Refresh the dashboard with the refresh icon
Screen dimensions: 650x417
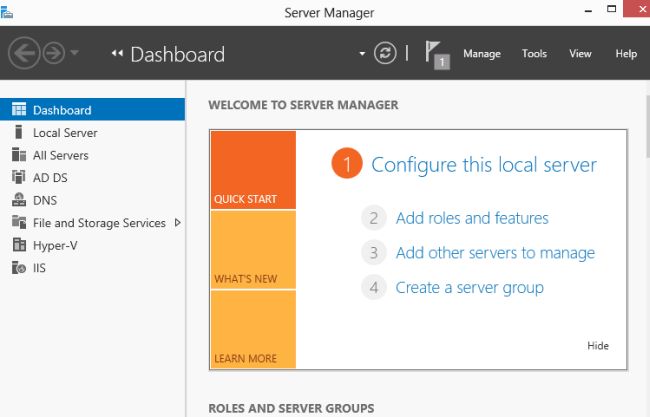(385, 54)
